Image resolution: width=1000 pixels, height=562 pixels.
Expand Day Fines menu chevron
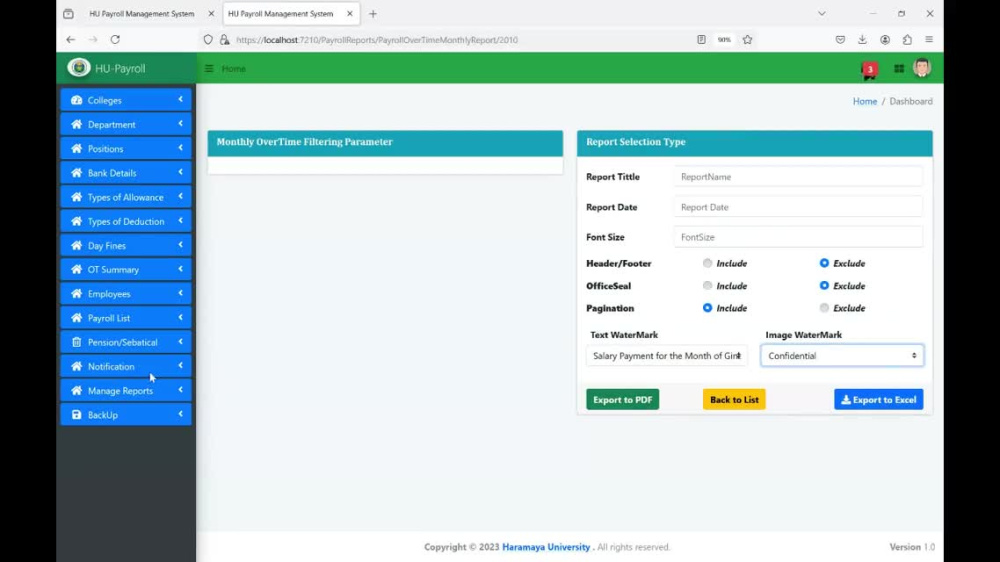[180, 245]
